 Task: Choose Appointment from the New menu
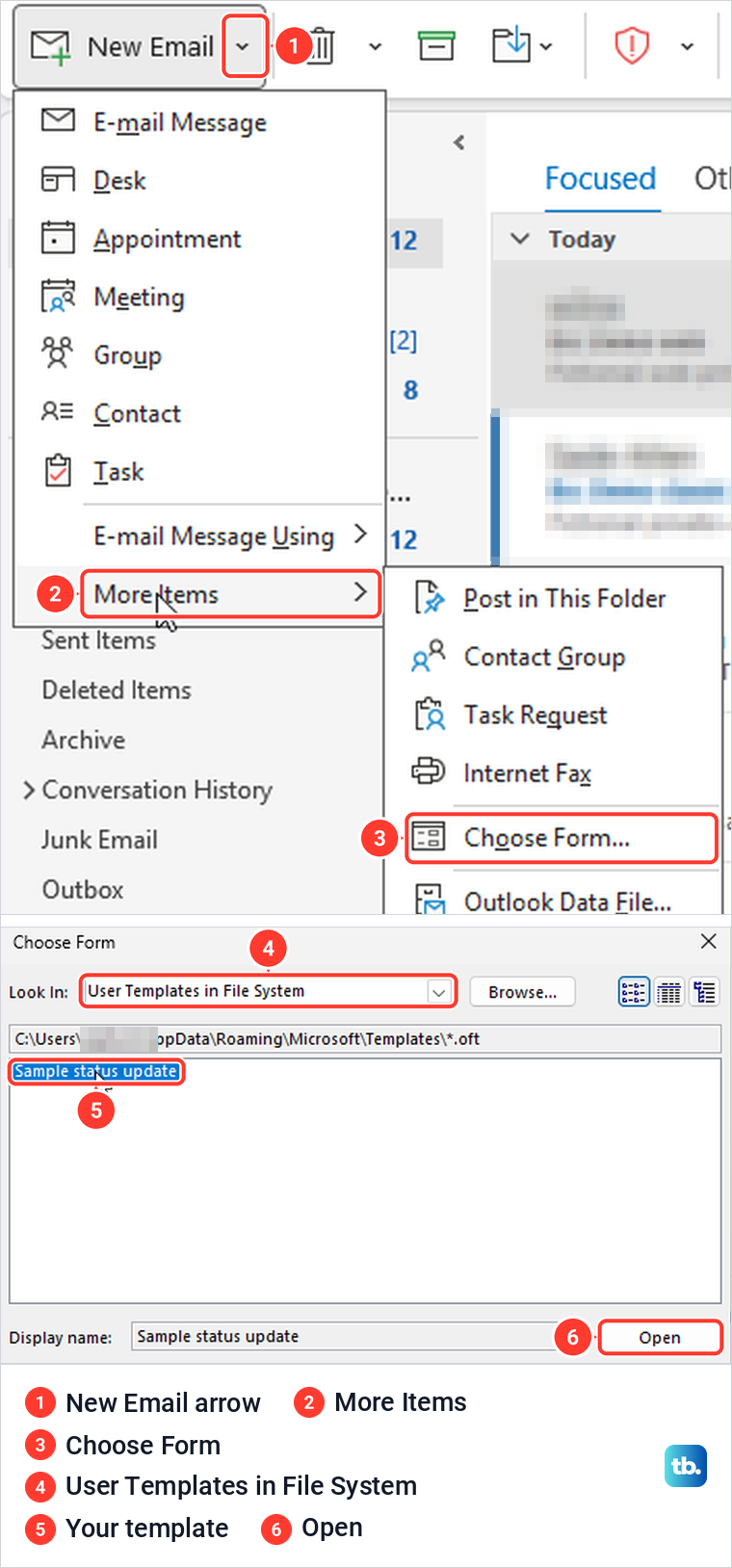tap(199, 239)
